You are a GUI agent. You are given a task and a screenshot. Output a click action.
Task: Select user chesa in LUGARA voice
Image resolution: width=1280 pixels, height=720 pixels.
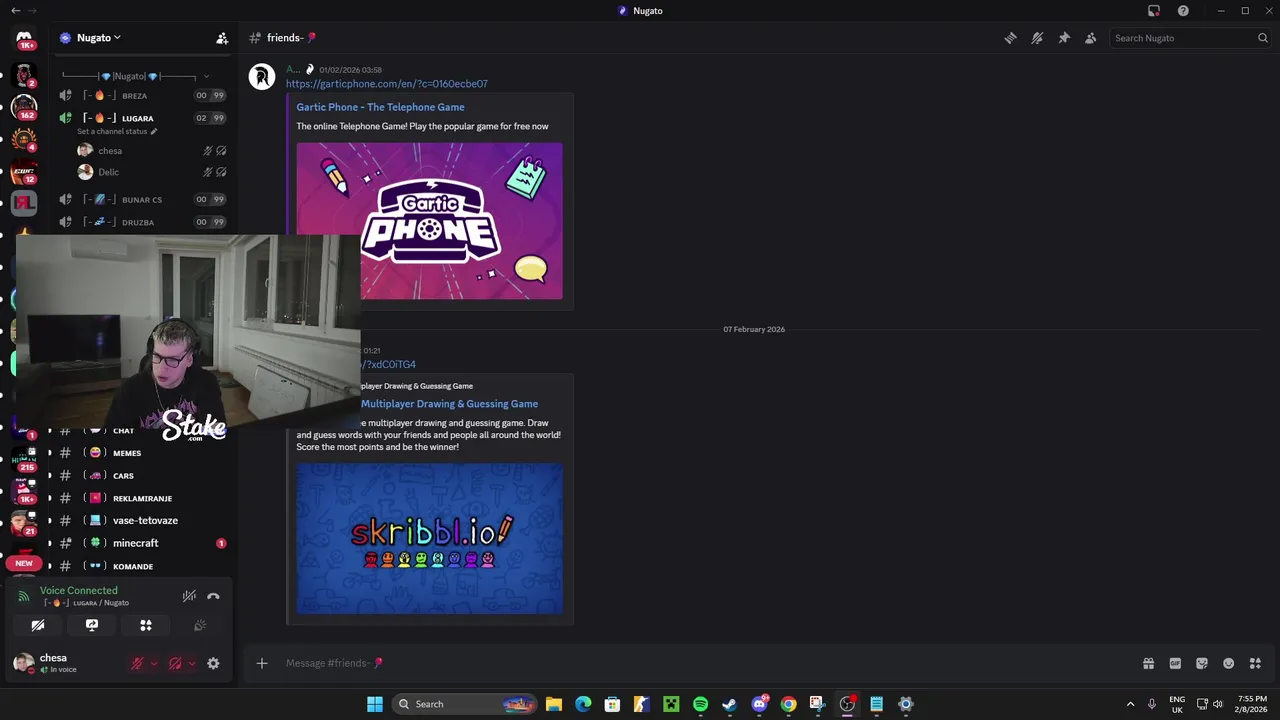(x=150, y=151)
